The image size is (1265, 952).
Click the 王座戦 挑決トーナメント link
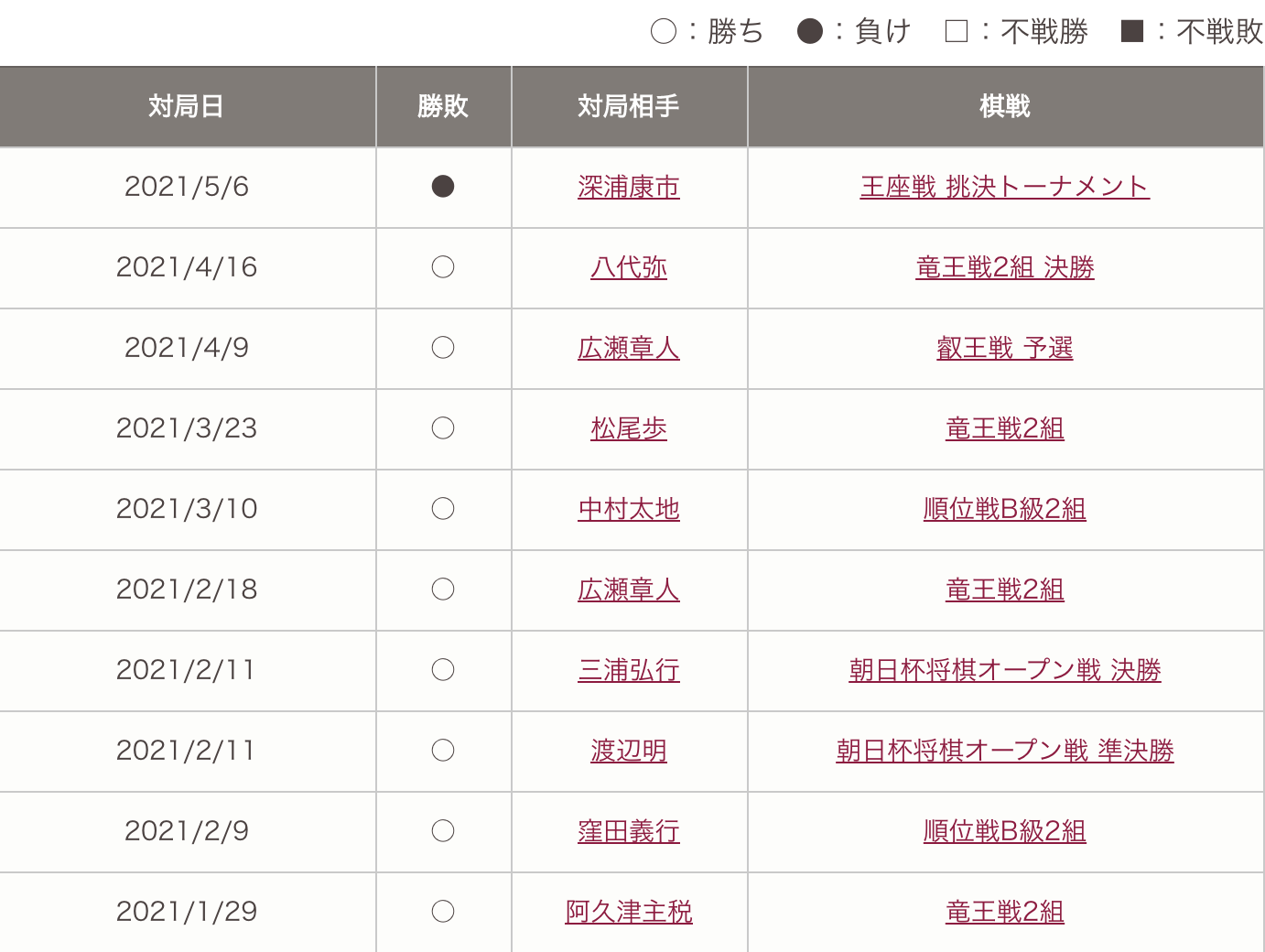click(1004, 188)
